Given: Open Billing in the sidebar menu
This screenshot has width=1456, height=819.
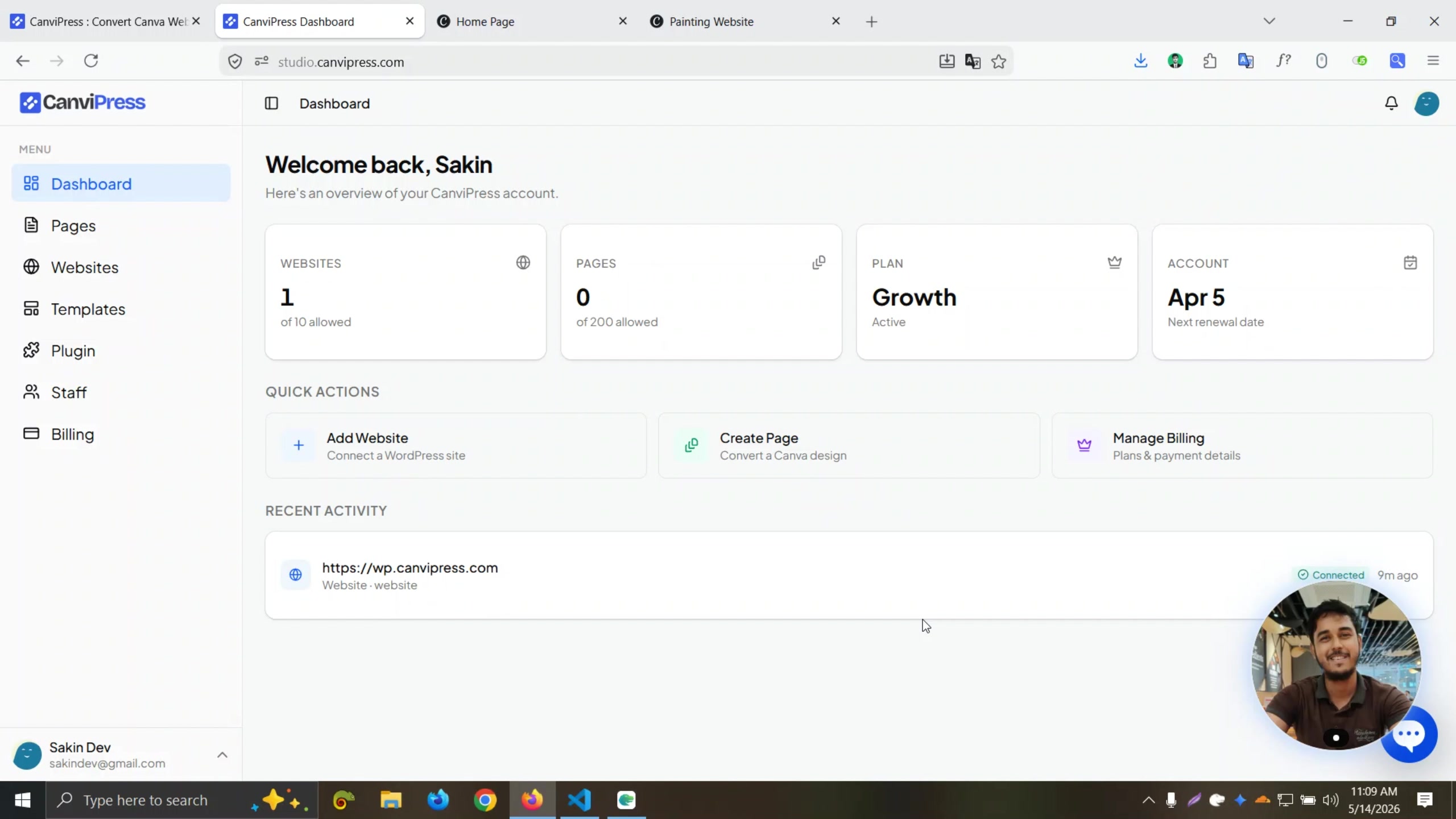Looking at the screenshot, I should (121, 435).
